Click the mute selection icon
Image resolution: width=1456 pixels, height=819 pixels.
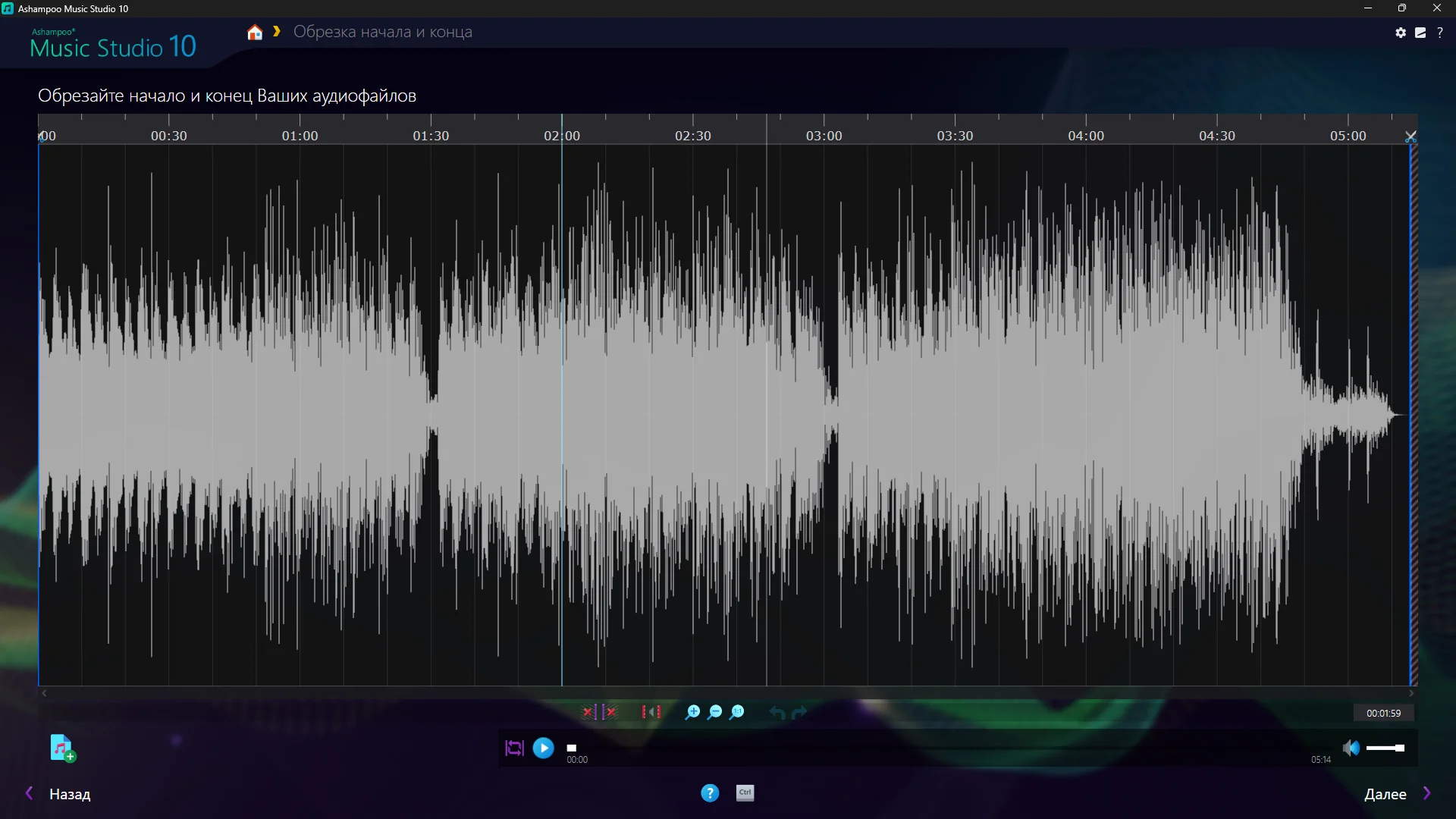click(651, 712)
